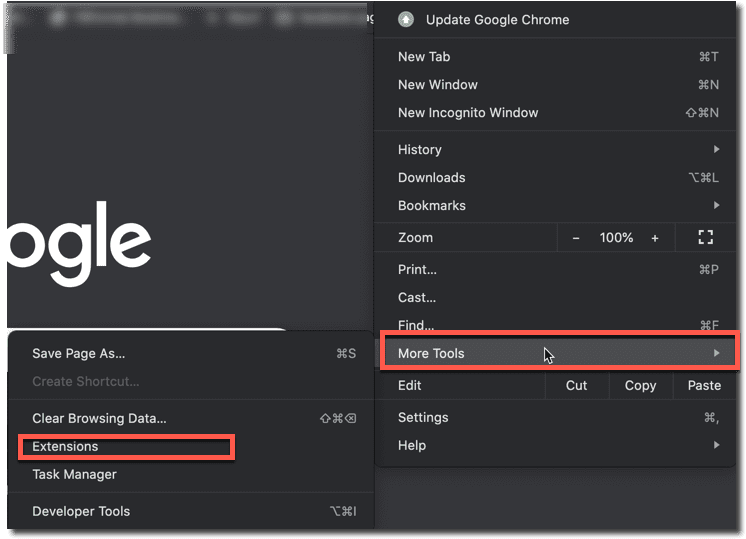This screenshot has height=539, width=746.
Task: Choose New Window menu item
Action: coord(555,85)
